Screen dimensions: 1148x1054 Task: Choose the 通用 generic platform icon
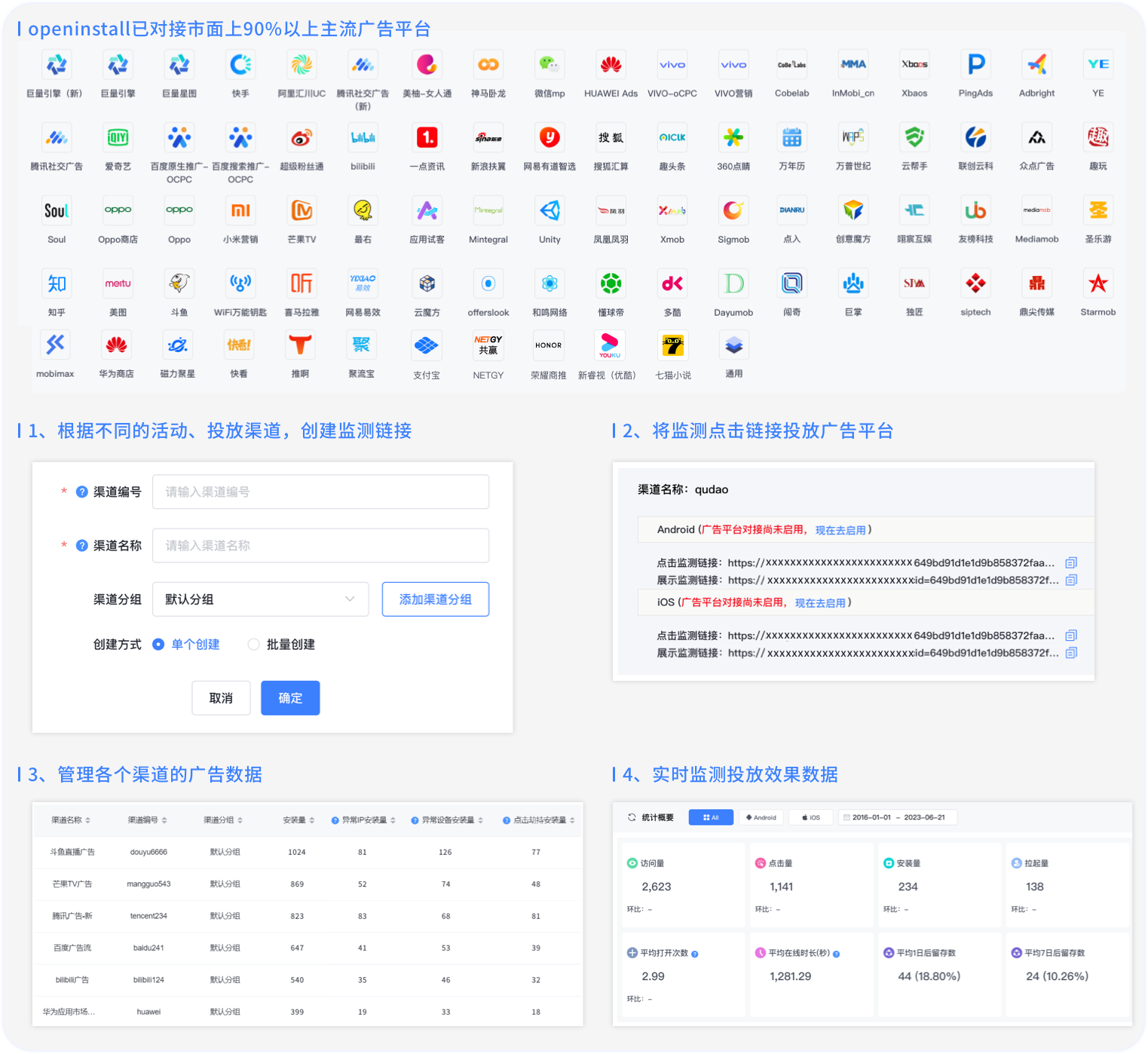click(734, 346)
